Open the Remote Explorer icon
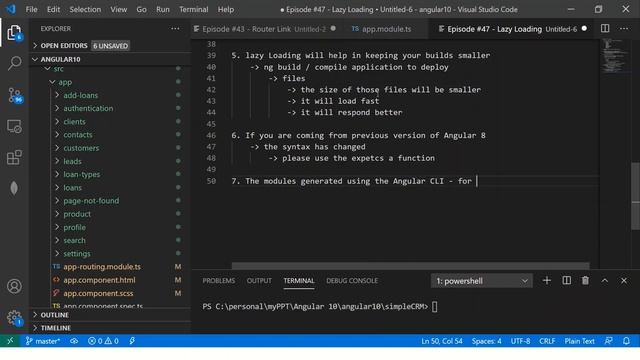640x360 pixels. [x=14, y=127]
